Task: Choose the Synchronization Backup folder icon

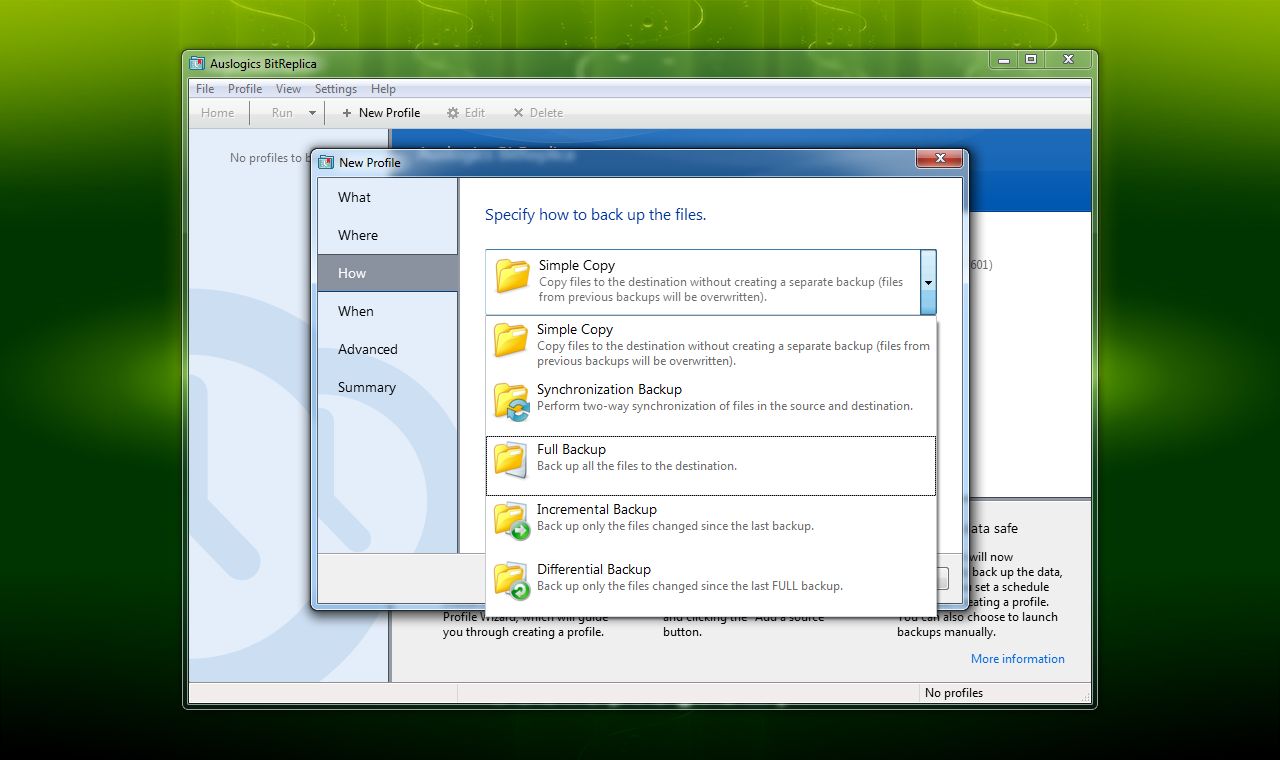Action: [x=511, y=400]
